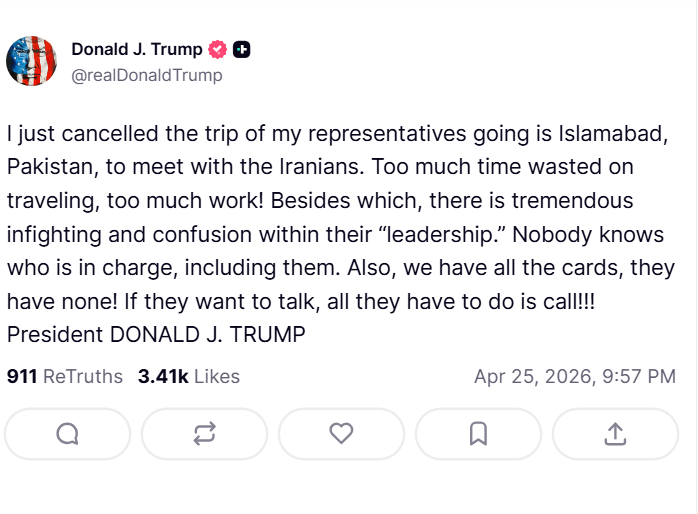Image resolution: width=698 pixels, height=514 pixels.
Task: Click the dark plus badge beside the name
Action: pyautogui.click(x=241, y=49)
